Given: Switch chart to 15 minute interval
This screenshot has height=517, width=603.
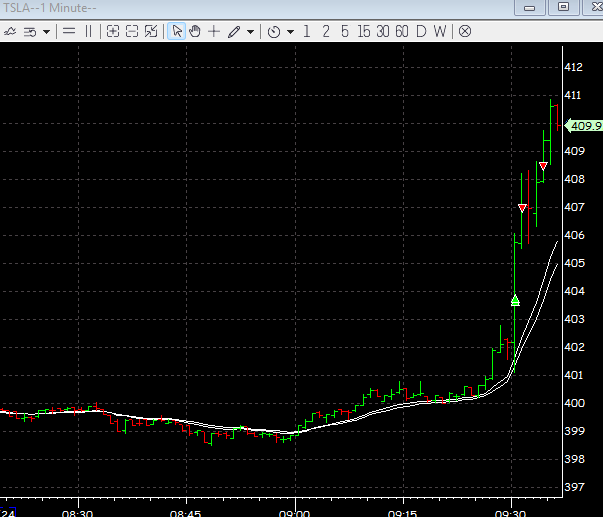Looking at the screenshot, I should [363, 31].
